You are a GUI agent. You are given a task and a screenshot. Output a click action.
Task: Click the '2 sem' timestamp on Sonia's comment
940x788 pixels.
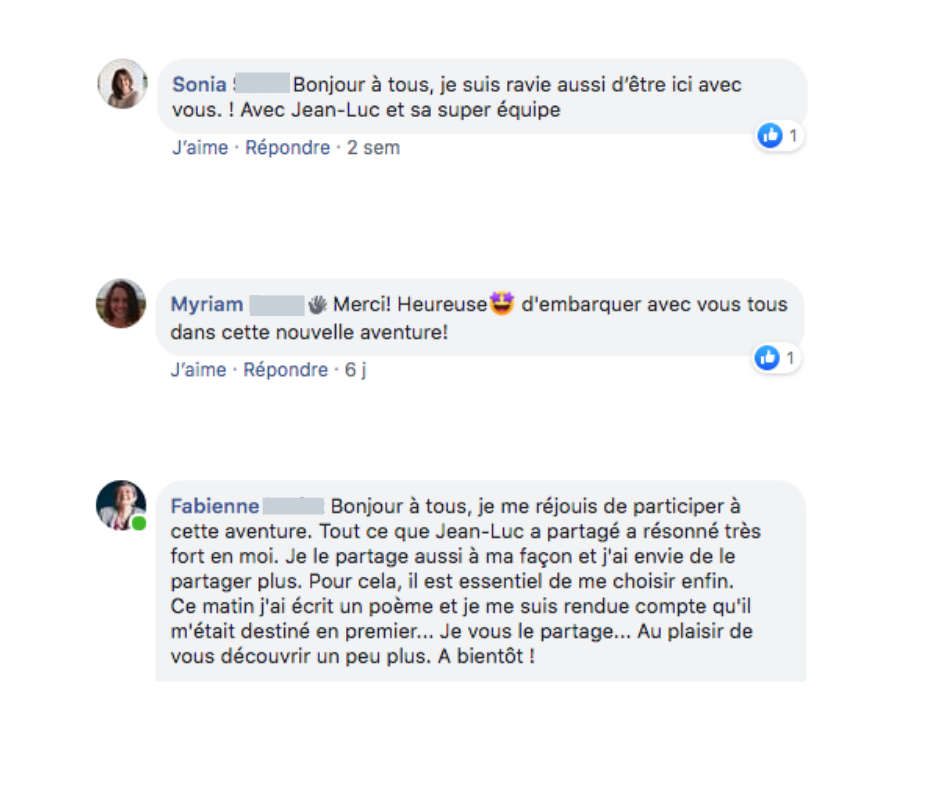click(373, 148)
